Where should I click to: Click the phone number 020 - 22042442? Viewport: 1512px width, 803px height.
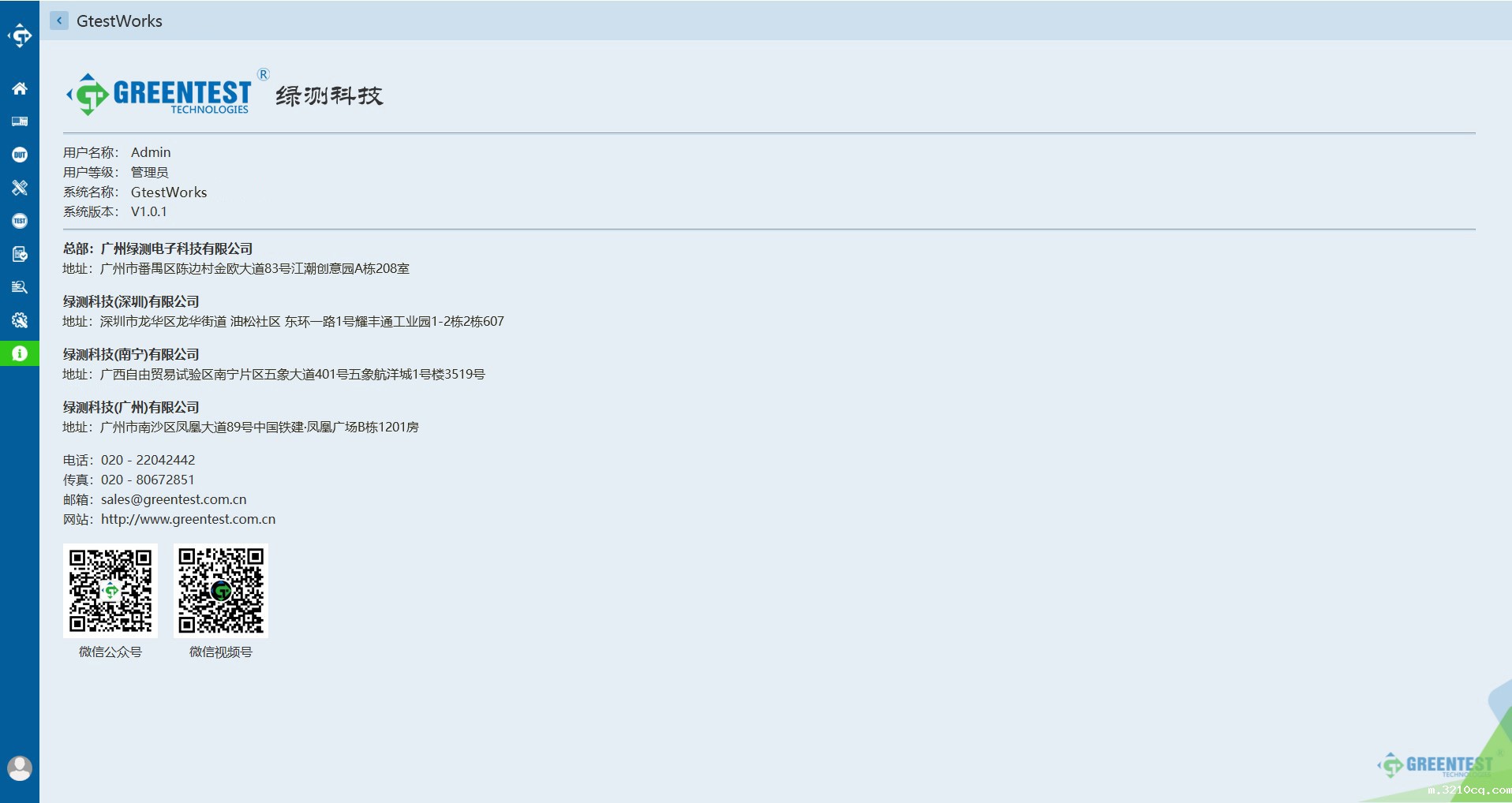[148, 460]
